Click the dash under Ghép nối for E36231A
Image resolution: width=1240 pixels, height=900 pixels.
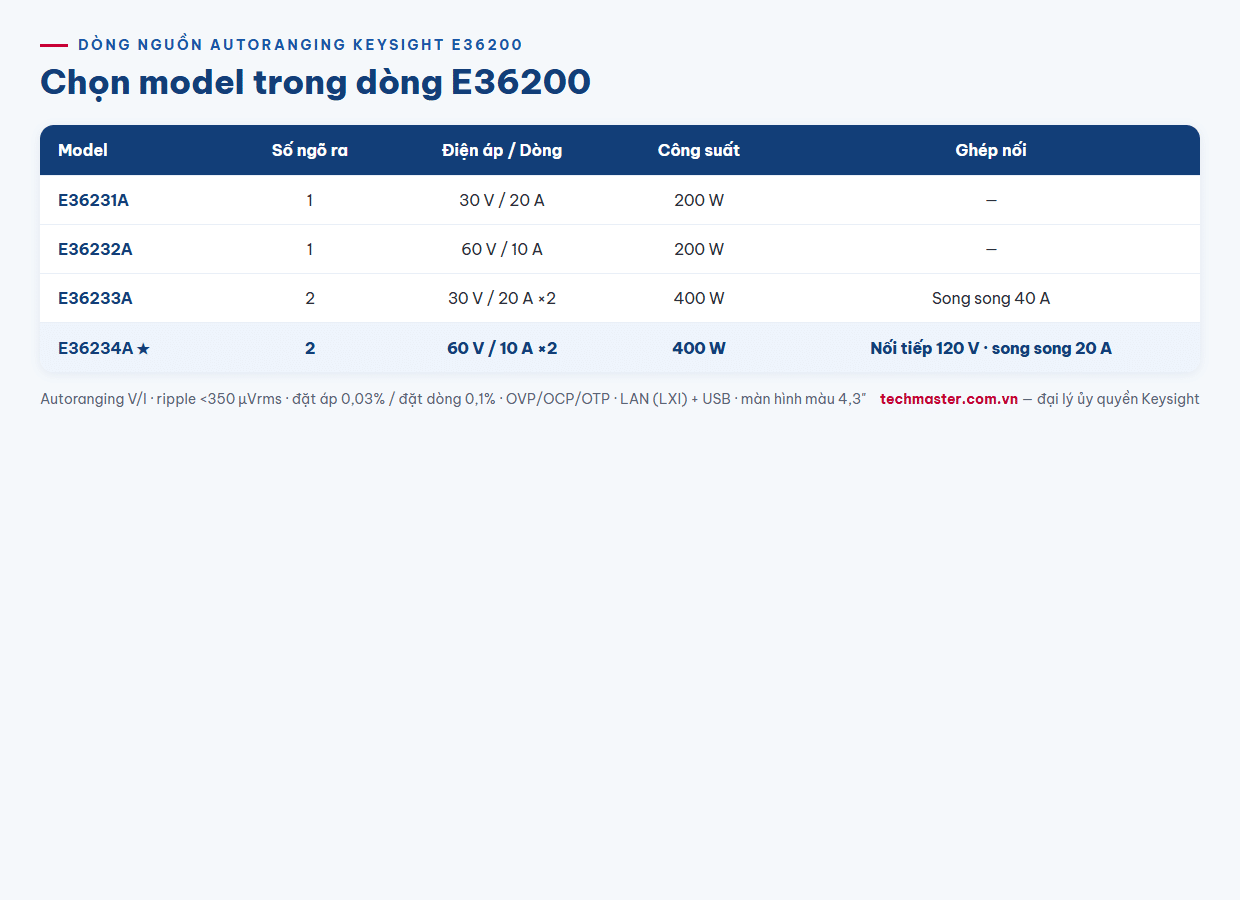point(991,200)
